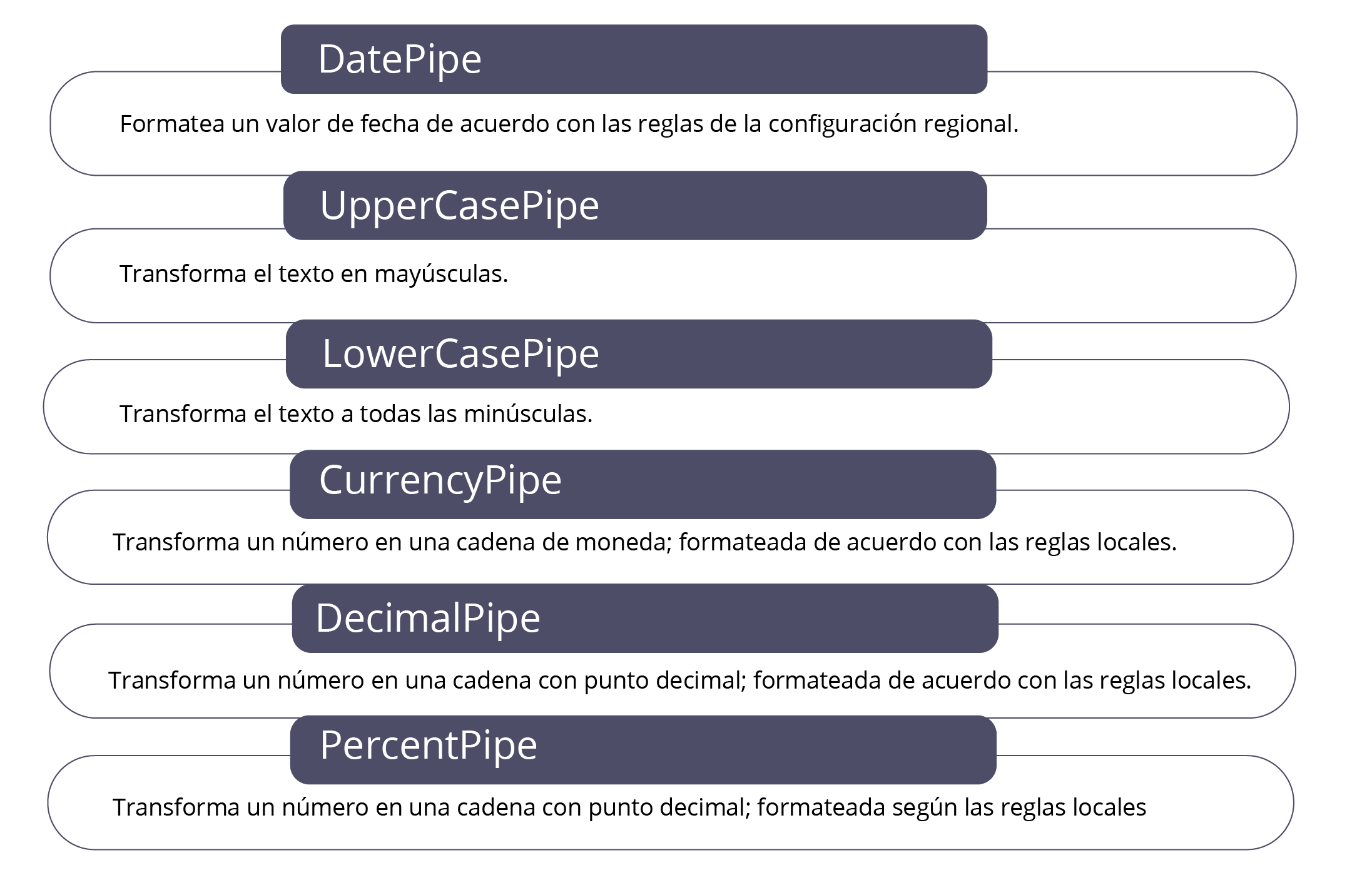
Task: Select the CurrencyPipe header box
Action: 643,484
